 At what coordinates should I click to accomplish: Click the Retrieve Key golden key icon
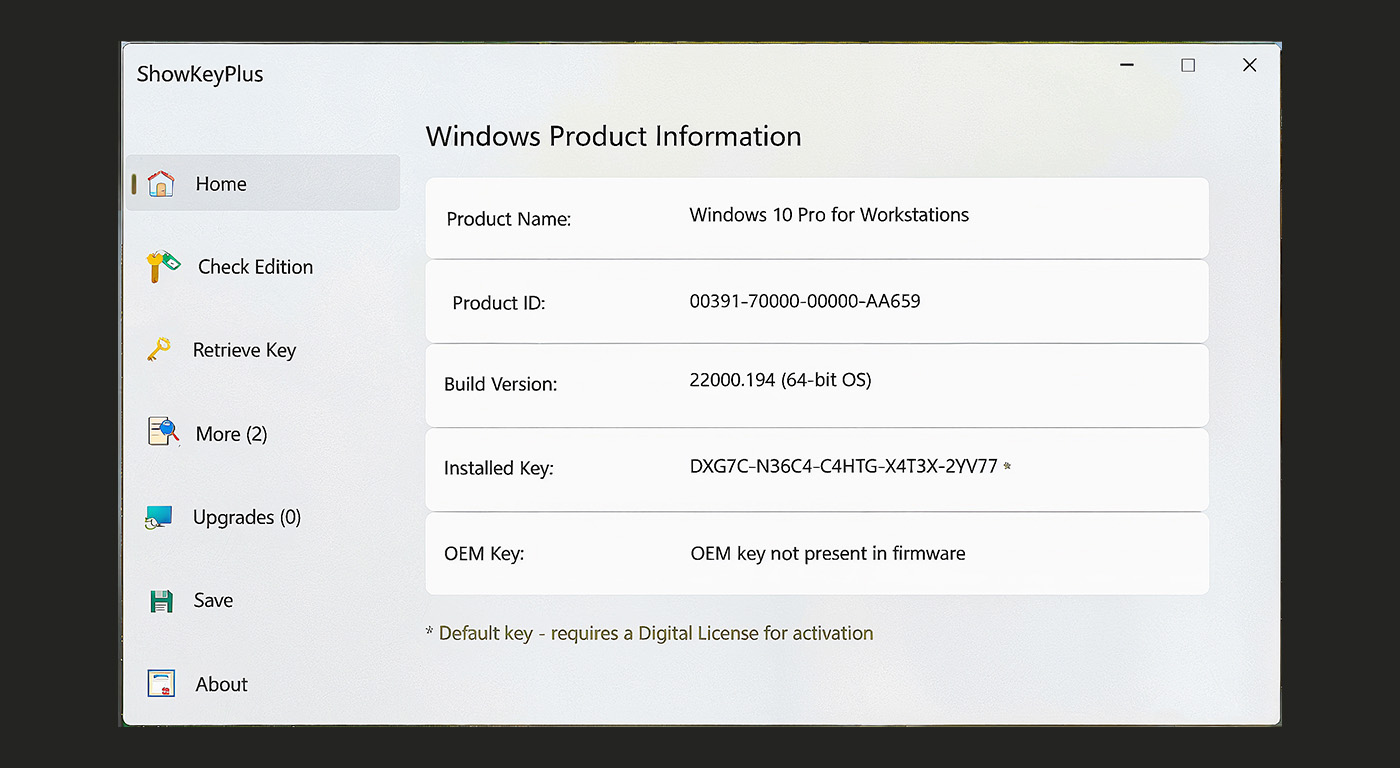tap(158, 350)
